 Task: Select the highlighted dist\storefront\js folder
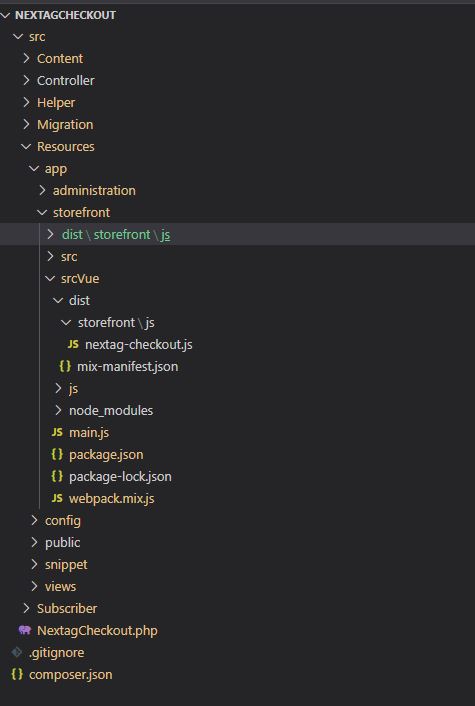pos(237,234)
